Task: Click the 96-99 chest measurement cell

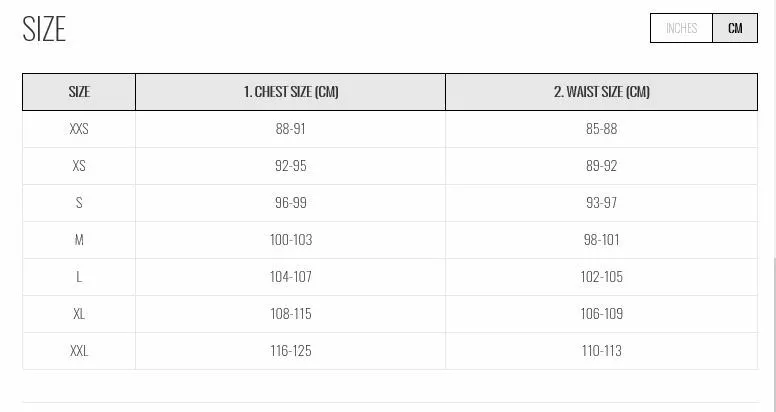Action: (291, 203)
